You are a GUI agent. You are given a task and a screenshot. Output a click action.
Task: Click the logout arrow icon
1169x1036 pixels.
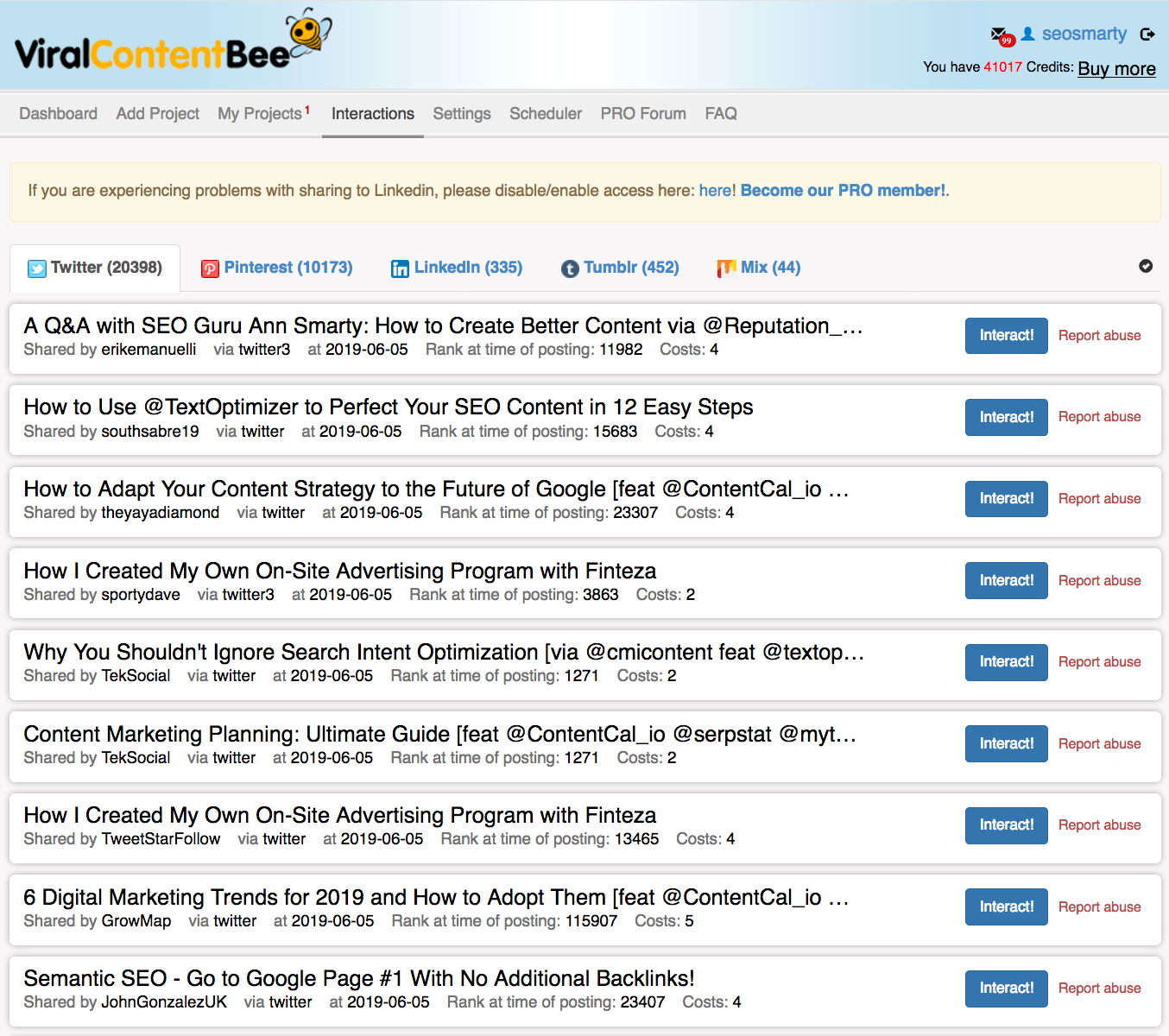click(x=1147, y=35)
